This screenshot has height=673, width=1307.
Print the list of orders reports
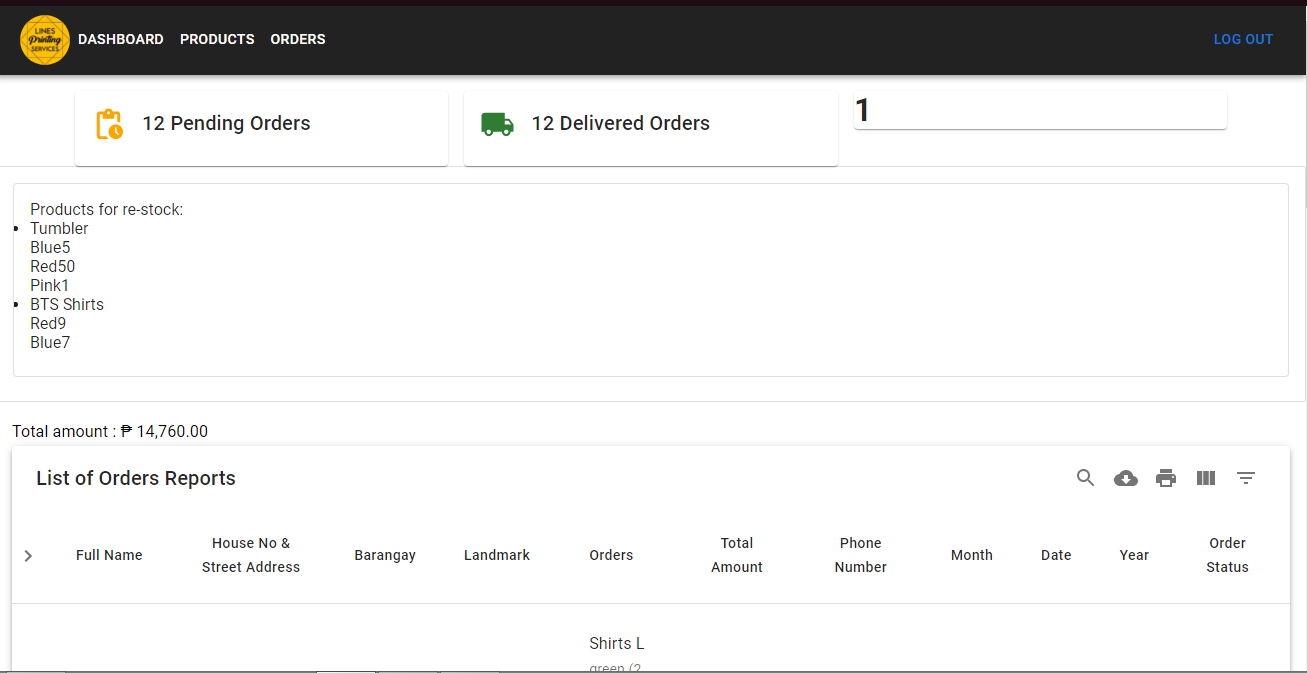tap(1166, 478)
